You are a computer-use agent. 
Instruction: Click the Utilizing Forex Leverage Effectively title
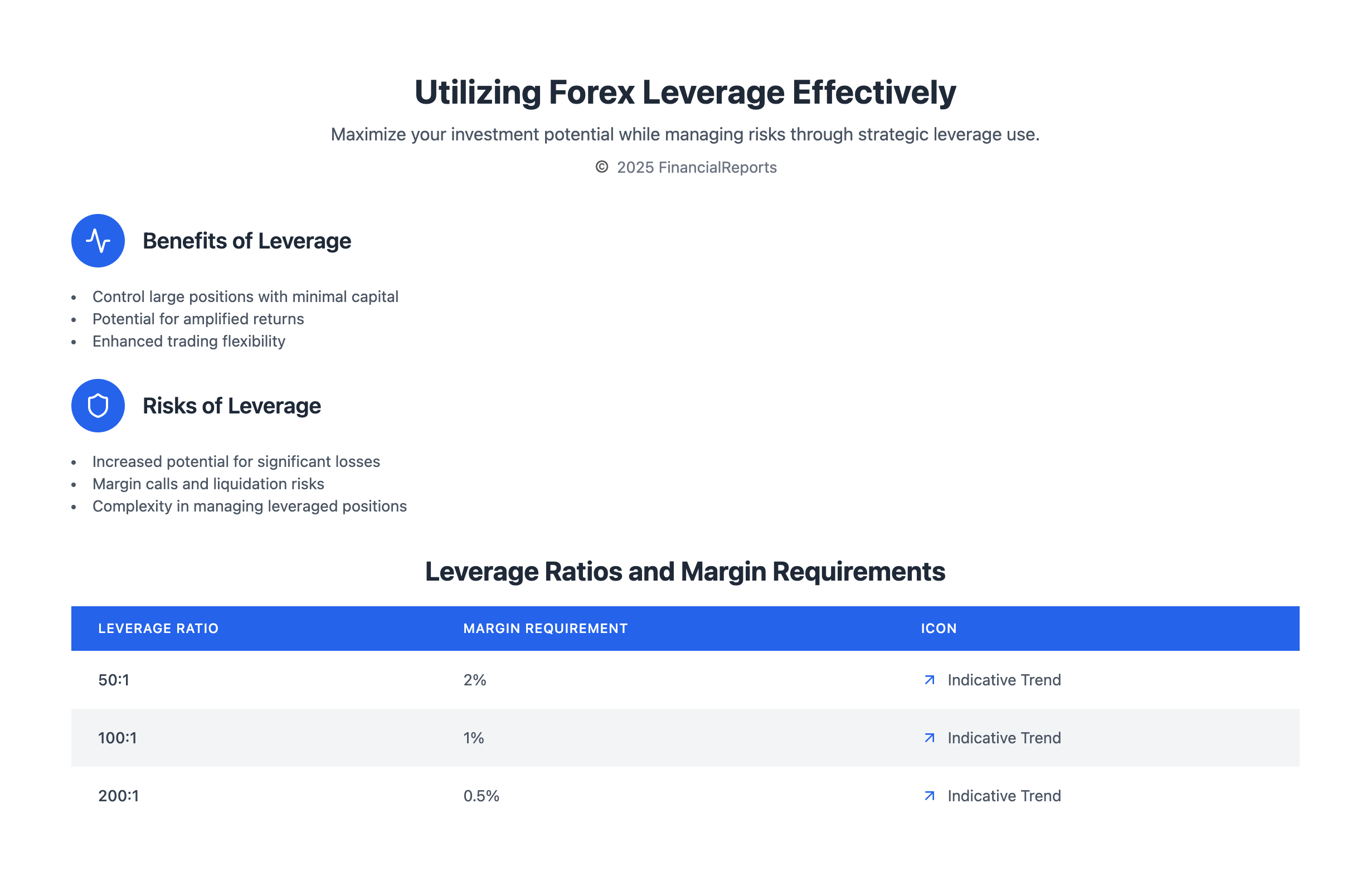point(685,92)
